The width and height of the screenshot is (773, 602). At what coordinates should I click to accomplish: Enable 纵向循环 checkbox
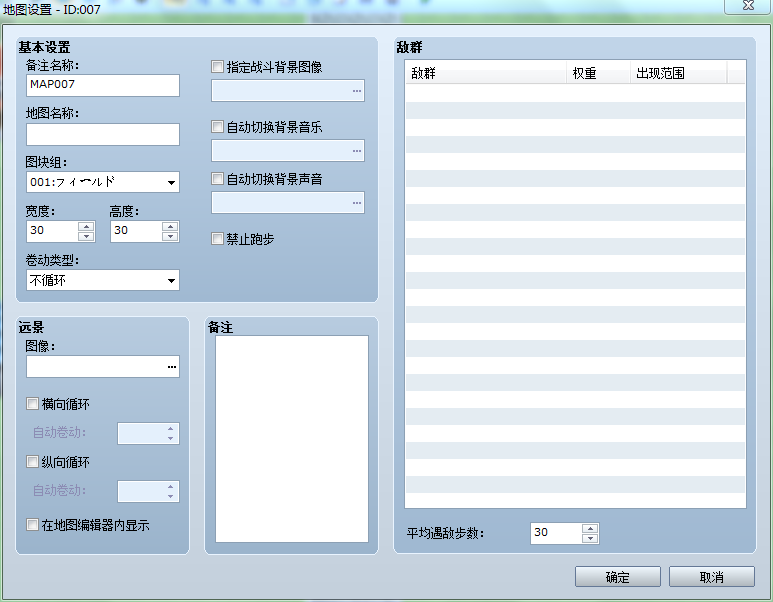[x=33, y=461]
